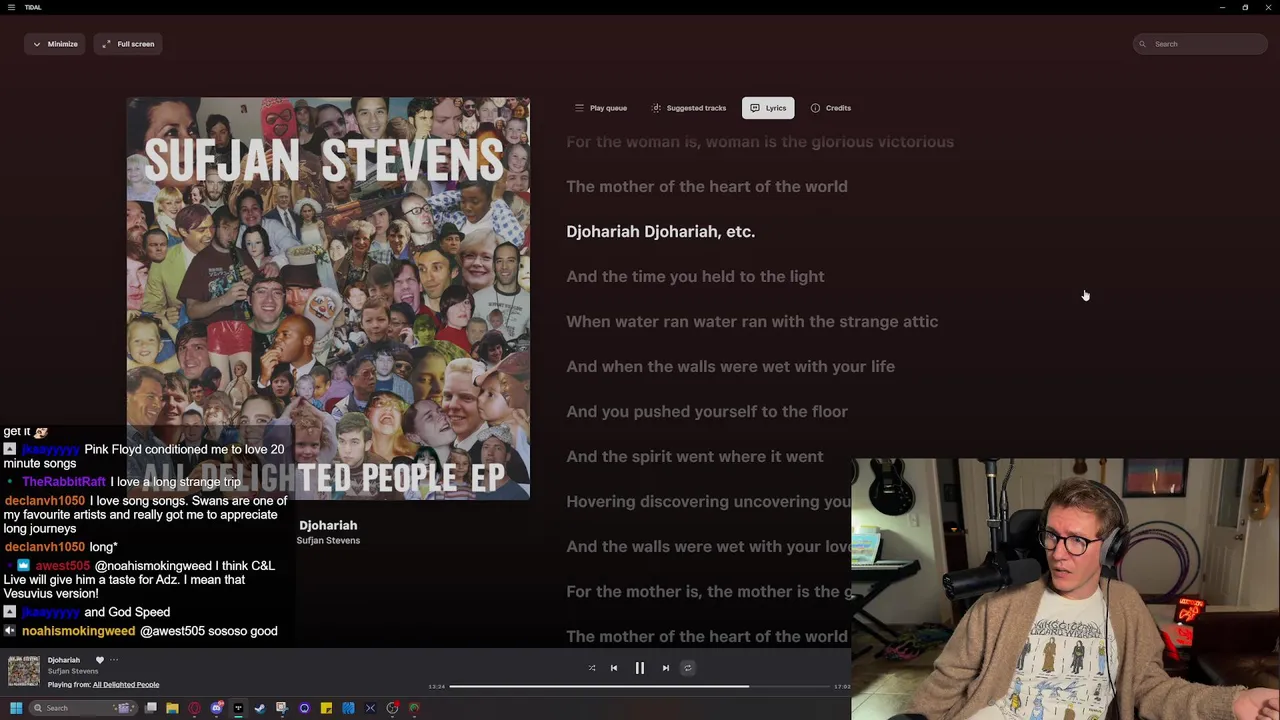This screenshot has height=720, width=1280.
Task: Switch to the Play queue tab
Action: point(601,108)
